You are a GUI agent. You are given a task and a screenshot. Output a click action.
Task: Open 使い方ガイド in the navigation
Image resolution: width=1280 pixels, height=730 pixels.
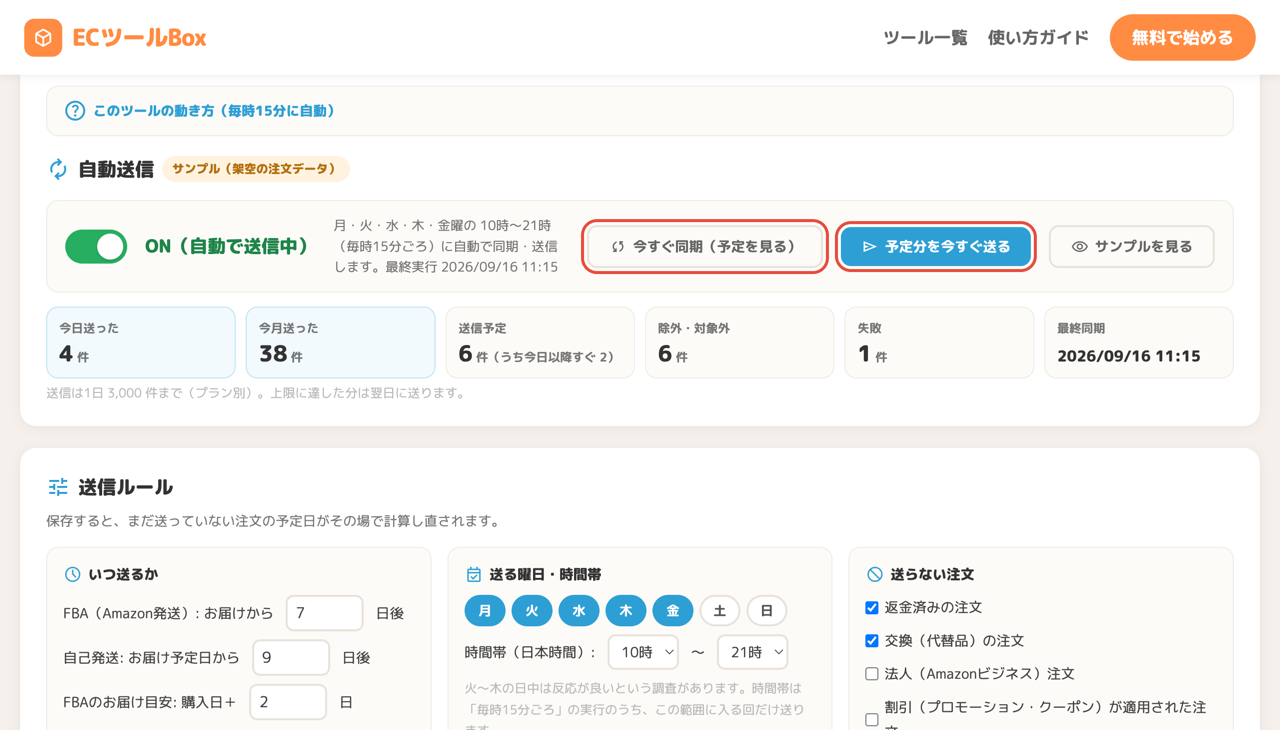point(1038,38)
